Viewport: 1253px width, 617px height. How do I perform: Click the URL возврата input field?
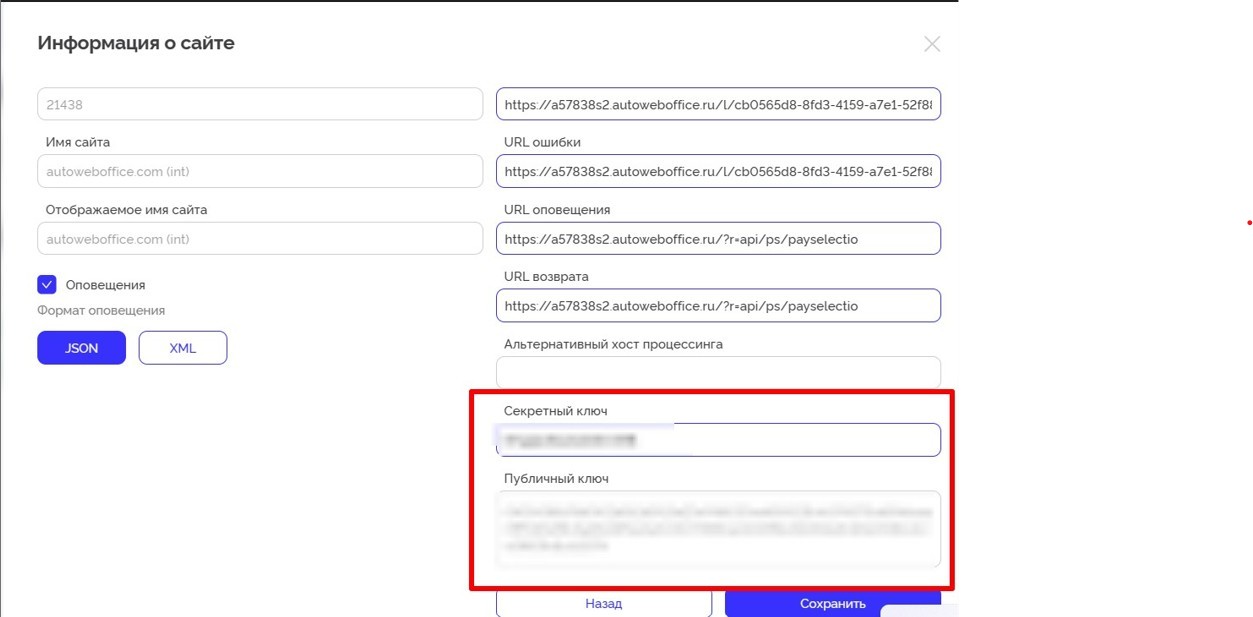(x=718, y=306)
